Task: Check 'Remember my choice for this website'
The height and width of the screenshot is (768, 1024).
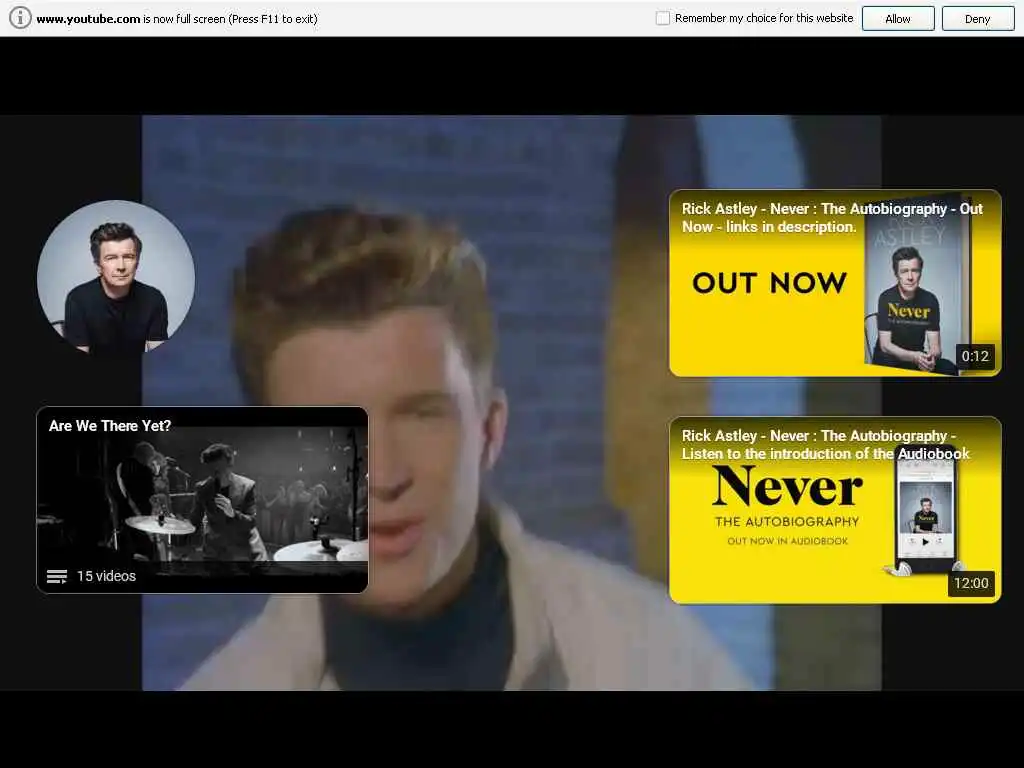Action: [662, 18]
